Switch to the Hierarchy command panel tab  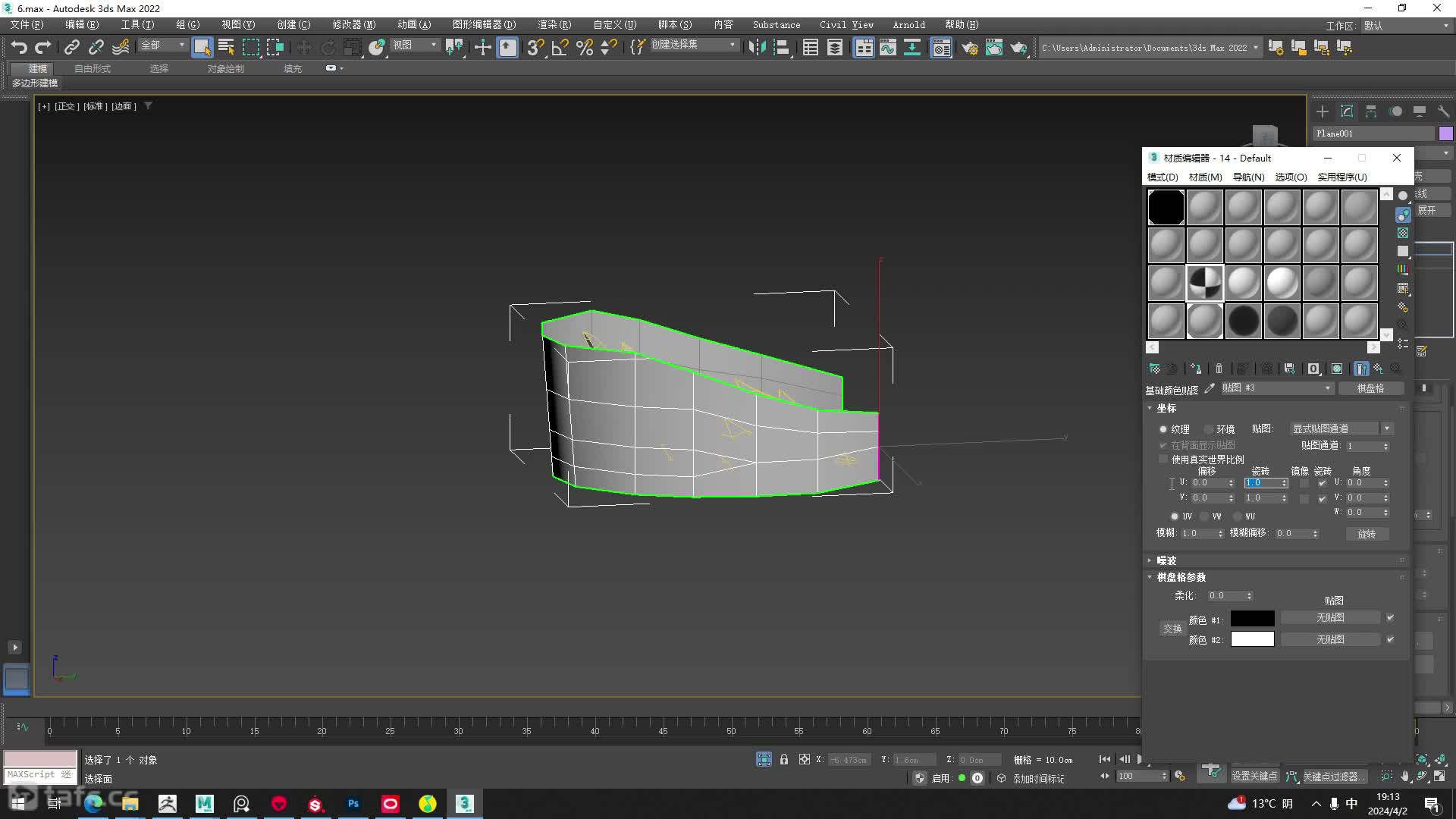(x=1371, y=111)
